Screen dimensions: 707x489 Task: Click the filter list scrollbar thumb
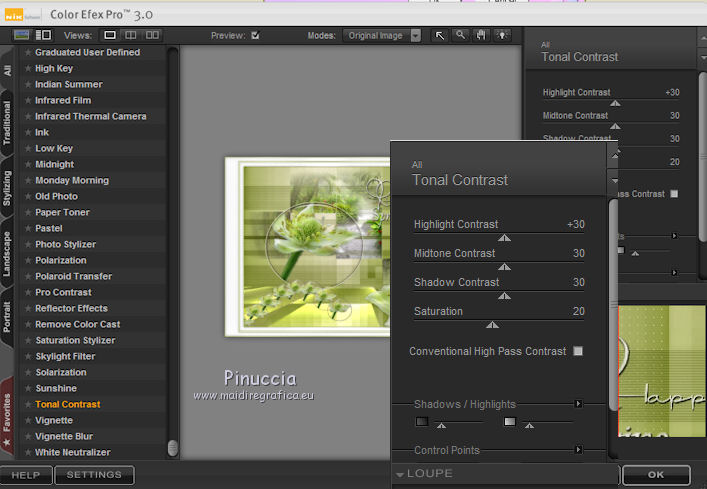(x=173, y=448)
